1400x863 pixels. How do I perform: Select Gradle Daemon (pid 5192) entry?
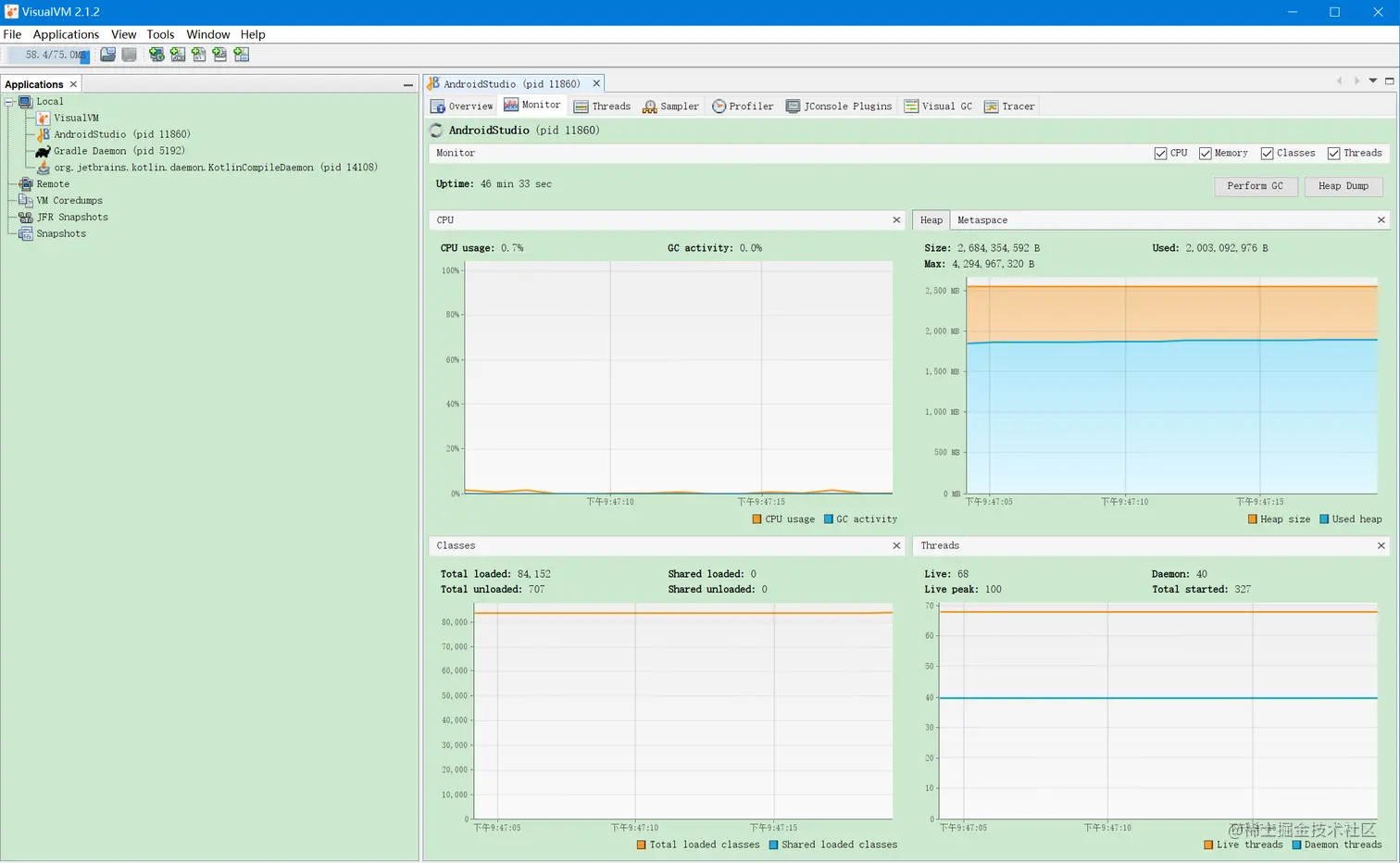110,151
